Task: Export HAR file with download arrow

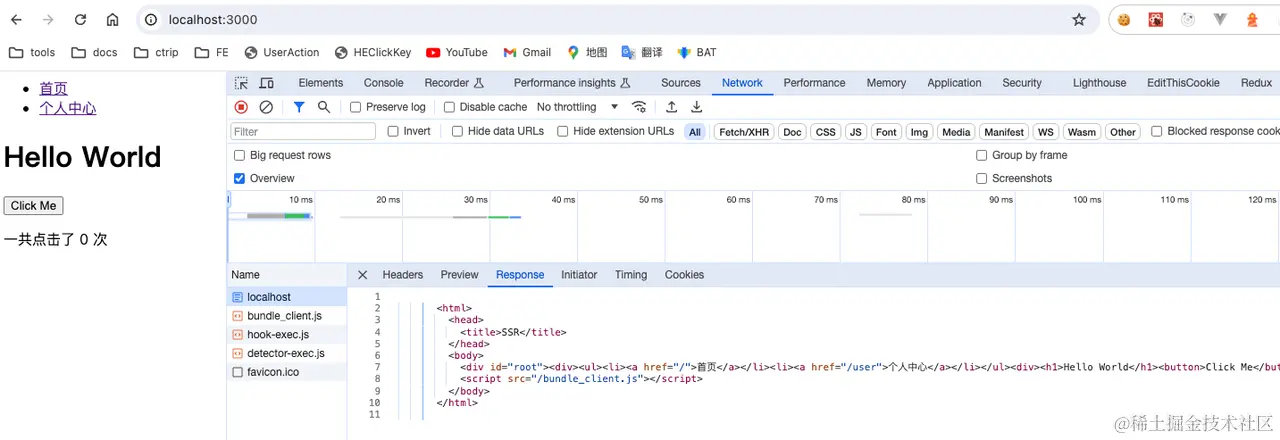Action: tap(697, 107)
